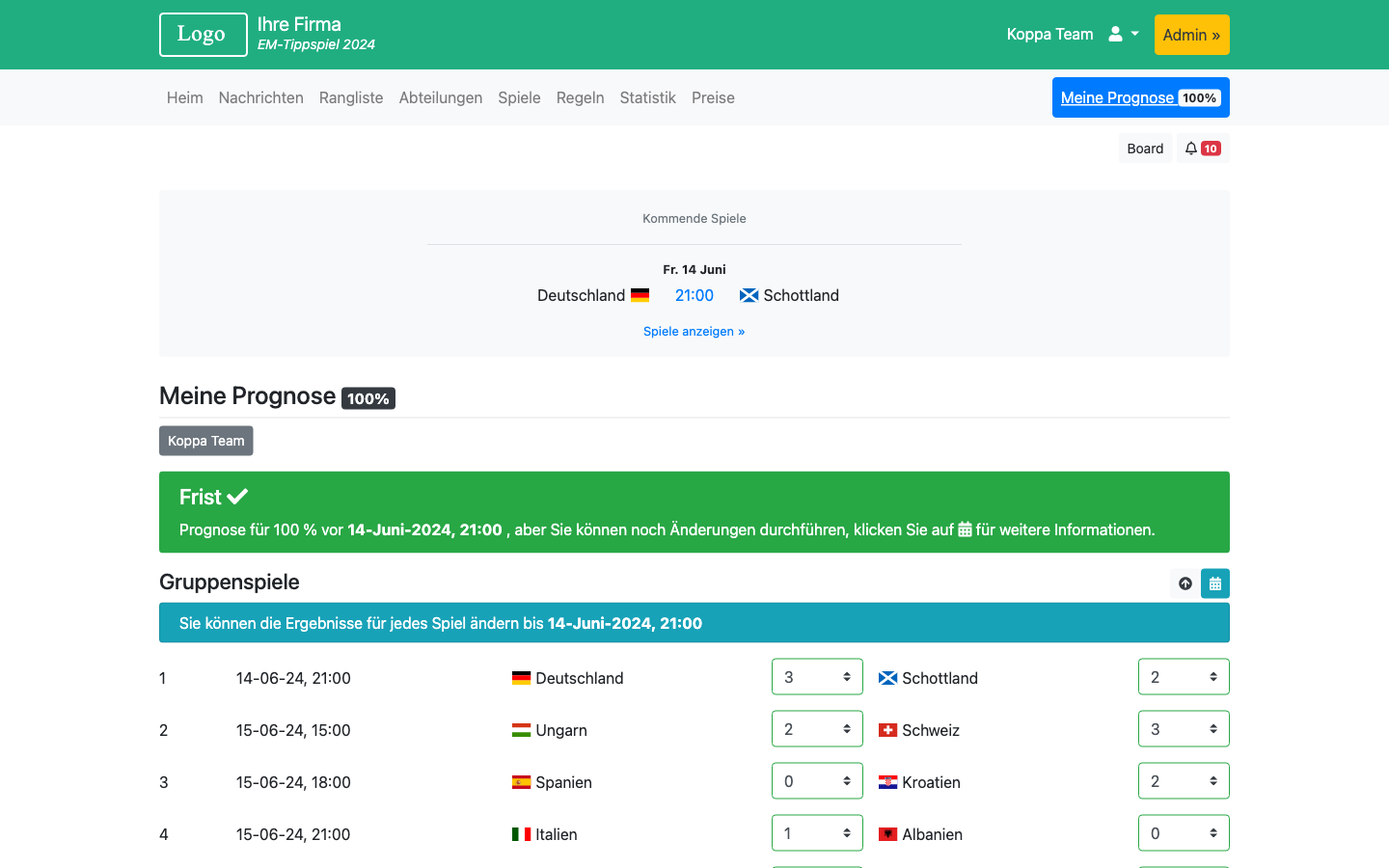
Task: Open Schottland score dropdown in match 1
Action: 1184,677
